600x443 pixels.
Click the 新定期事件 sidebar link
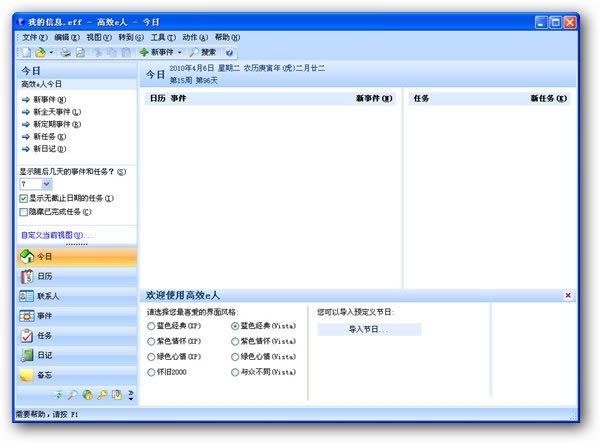pos(57,124)
